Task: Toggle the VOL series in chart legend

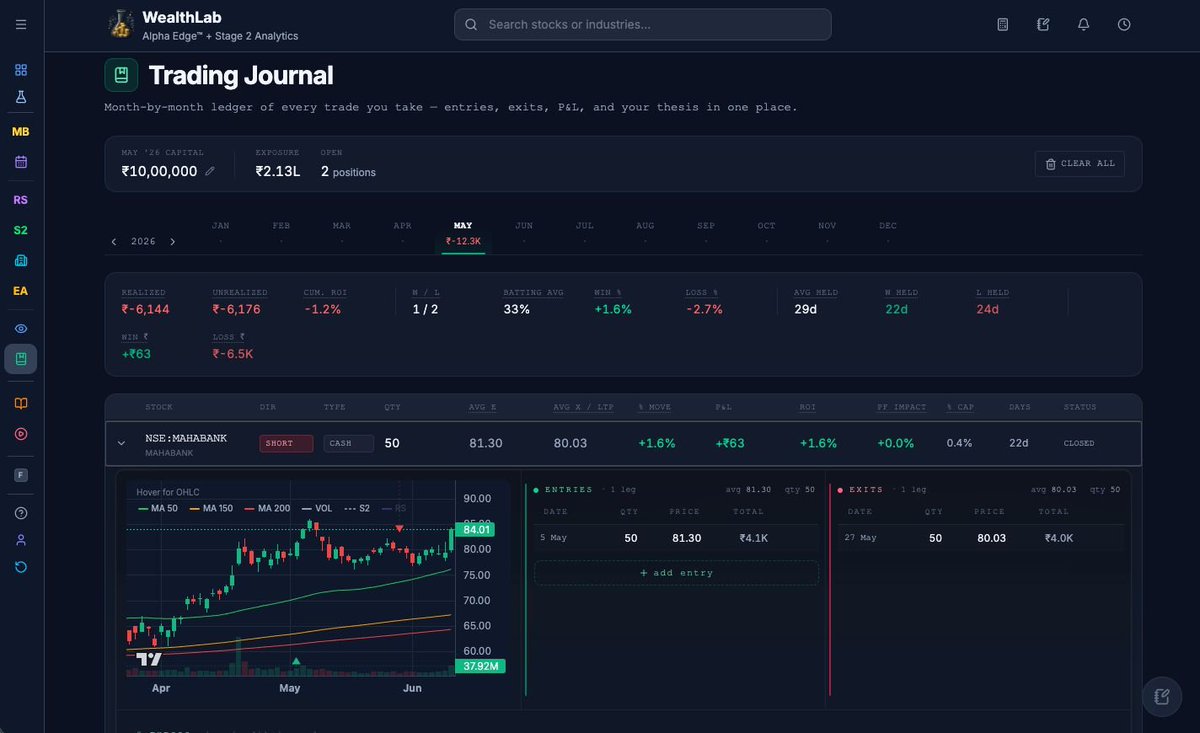Action: pyautogui.click(x=318, y=508)
